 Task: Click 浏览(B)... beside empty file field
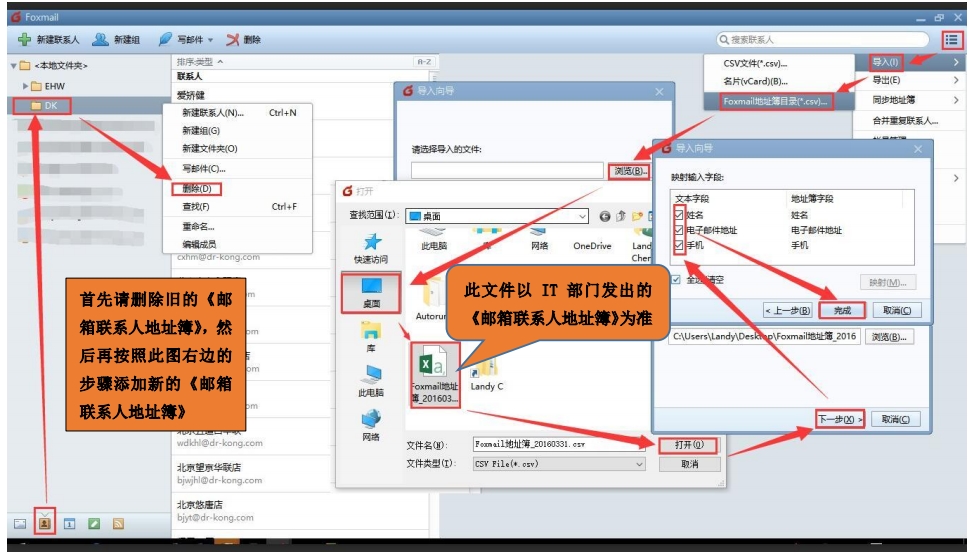coord(629,171)
